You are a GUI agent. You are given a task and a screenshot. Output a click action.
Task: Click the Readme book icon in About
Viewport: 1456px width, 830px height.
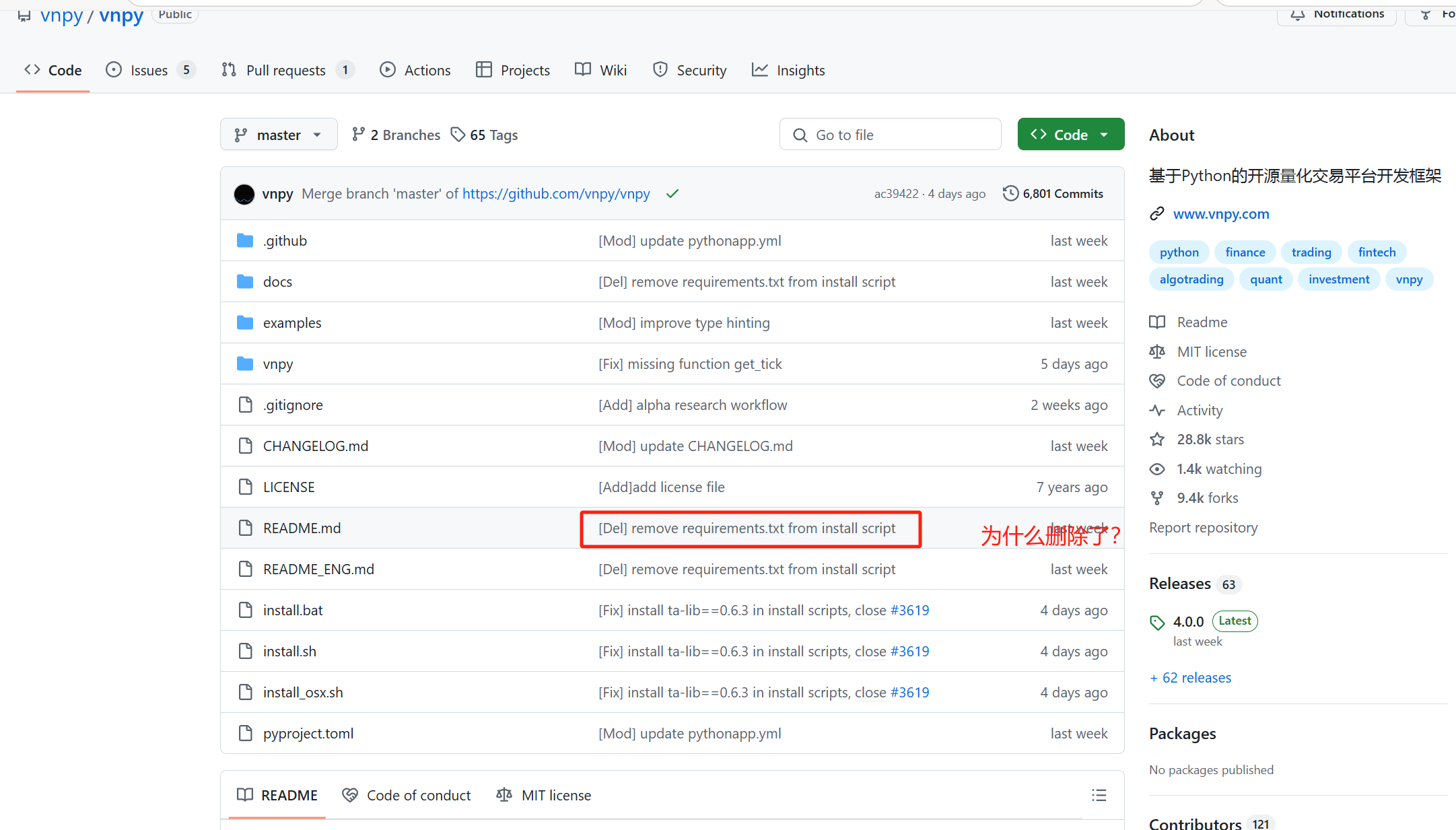tap(1156, 322)
